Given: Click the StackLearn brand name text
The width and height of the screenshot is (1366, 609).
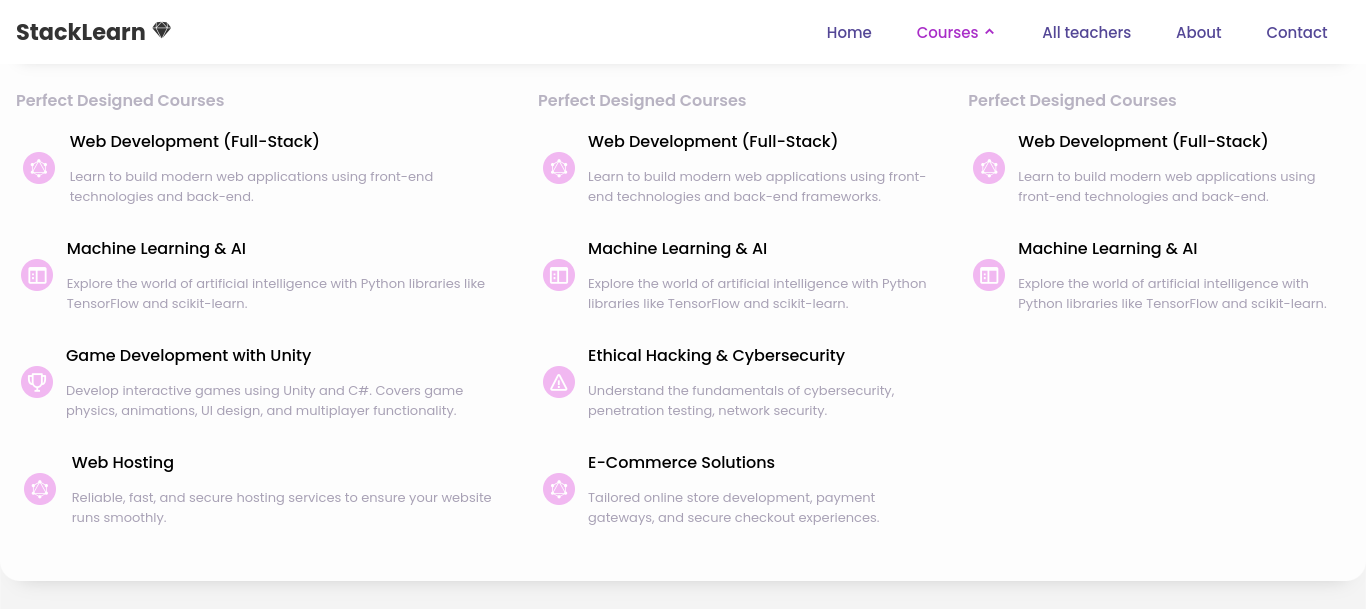Looking at the screenshot, I should [81, 32].
